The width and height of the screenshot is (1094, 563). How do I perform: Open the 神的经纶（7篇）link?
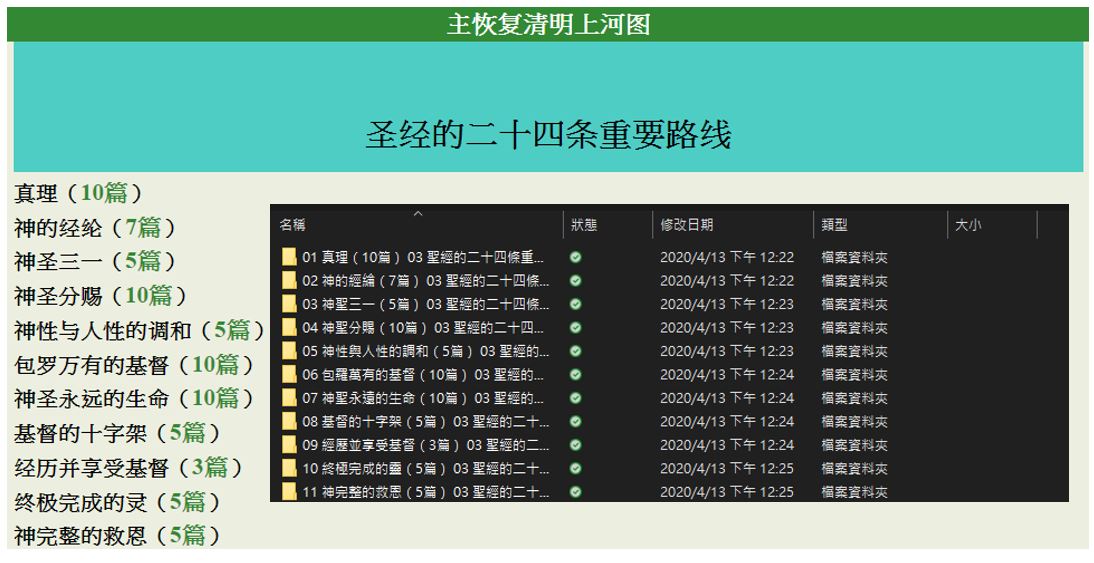(x=95, y=227)
